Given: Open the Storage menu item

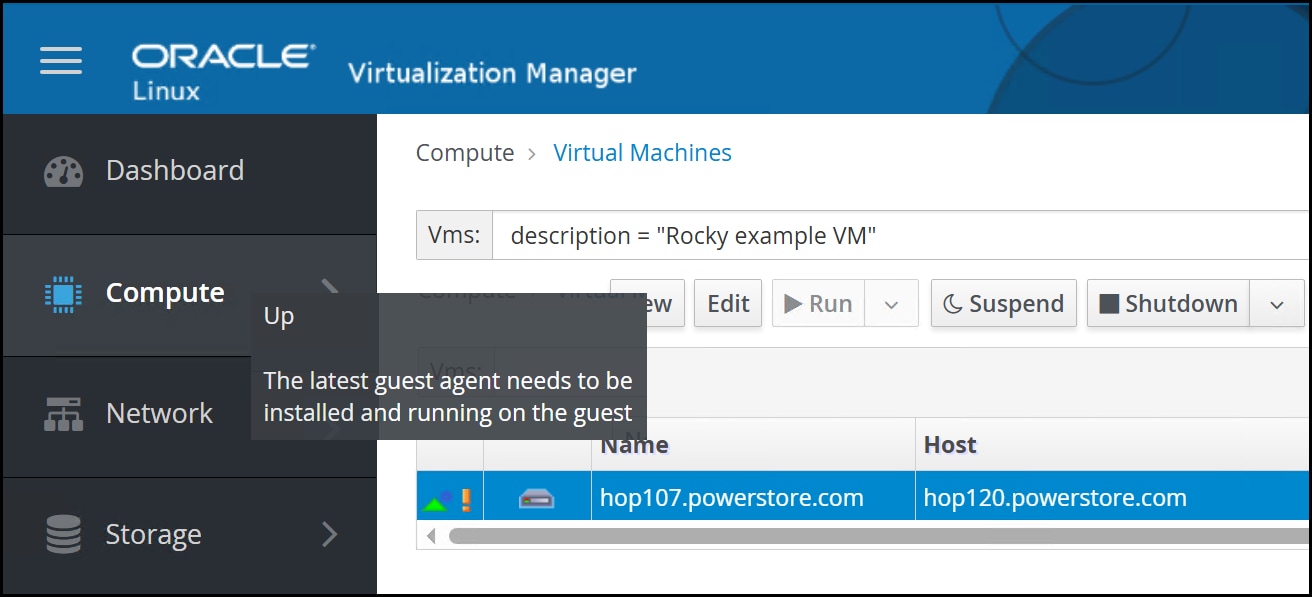Looking at the screenshot, I should point(190,535).
